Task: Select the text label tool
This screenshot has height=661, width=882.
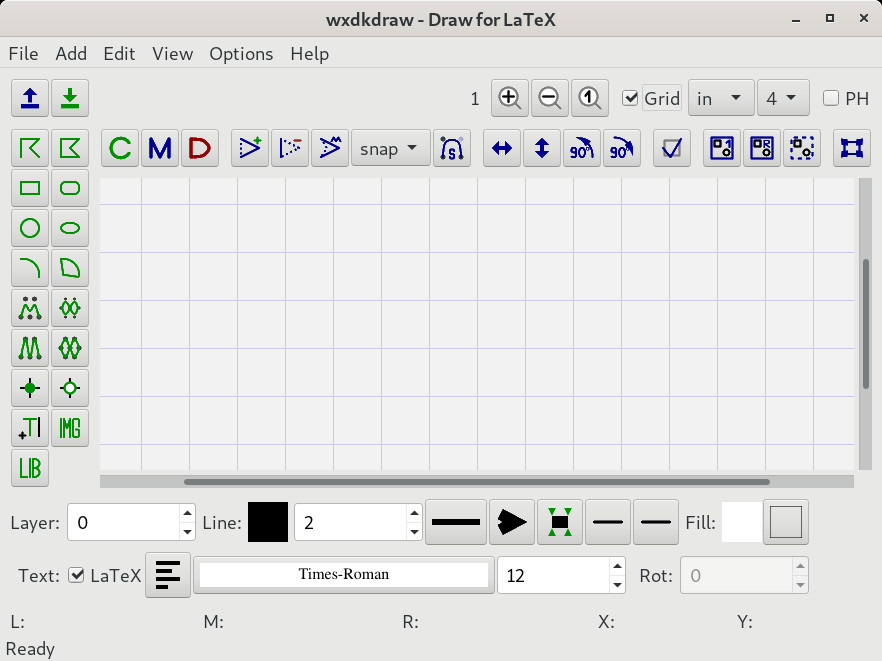Action: 30,428
